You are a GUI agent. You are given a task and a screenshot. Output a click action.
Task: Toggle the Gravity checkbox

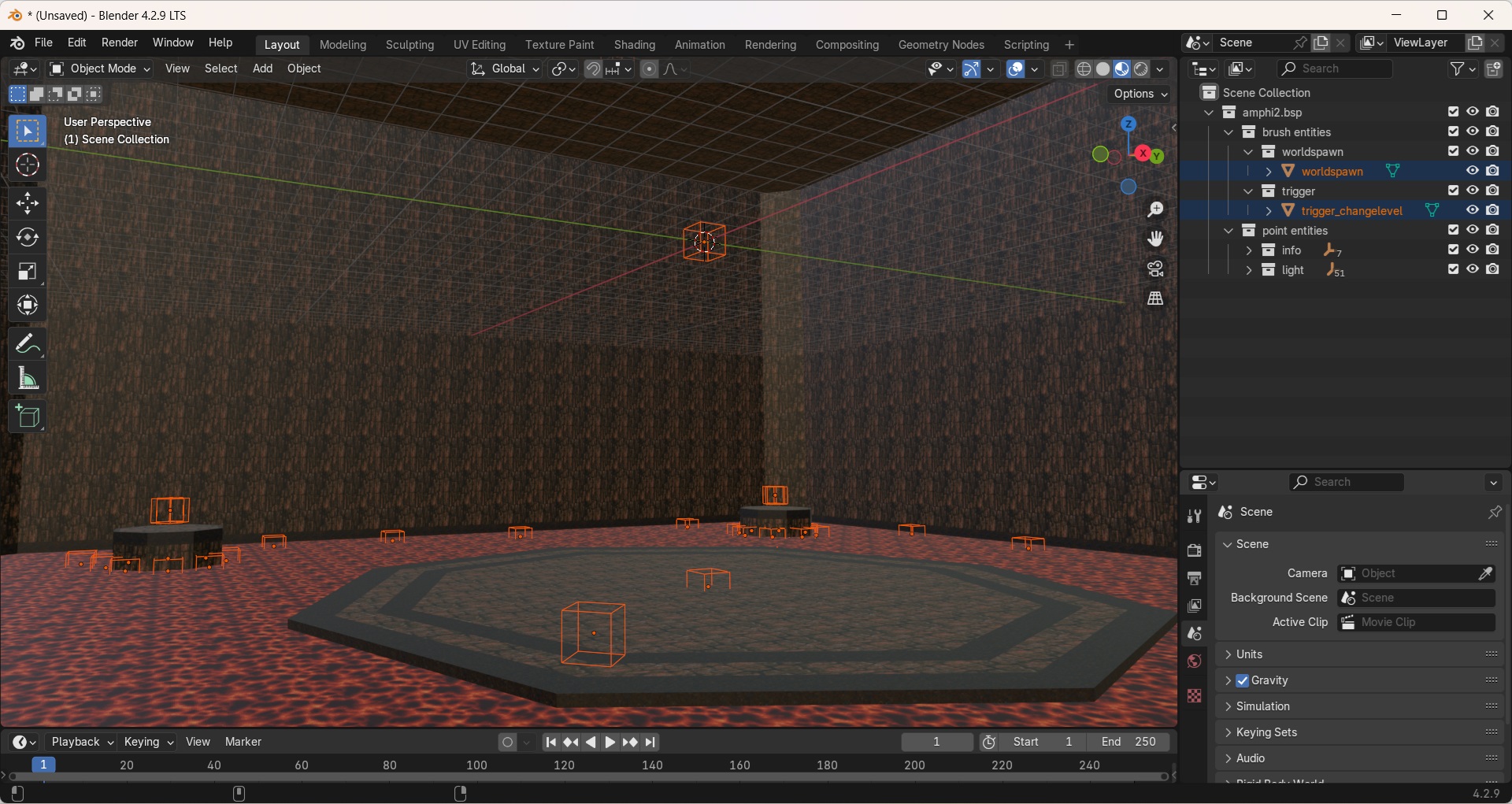tap(1243, 681)
